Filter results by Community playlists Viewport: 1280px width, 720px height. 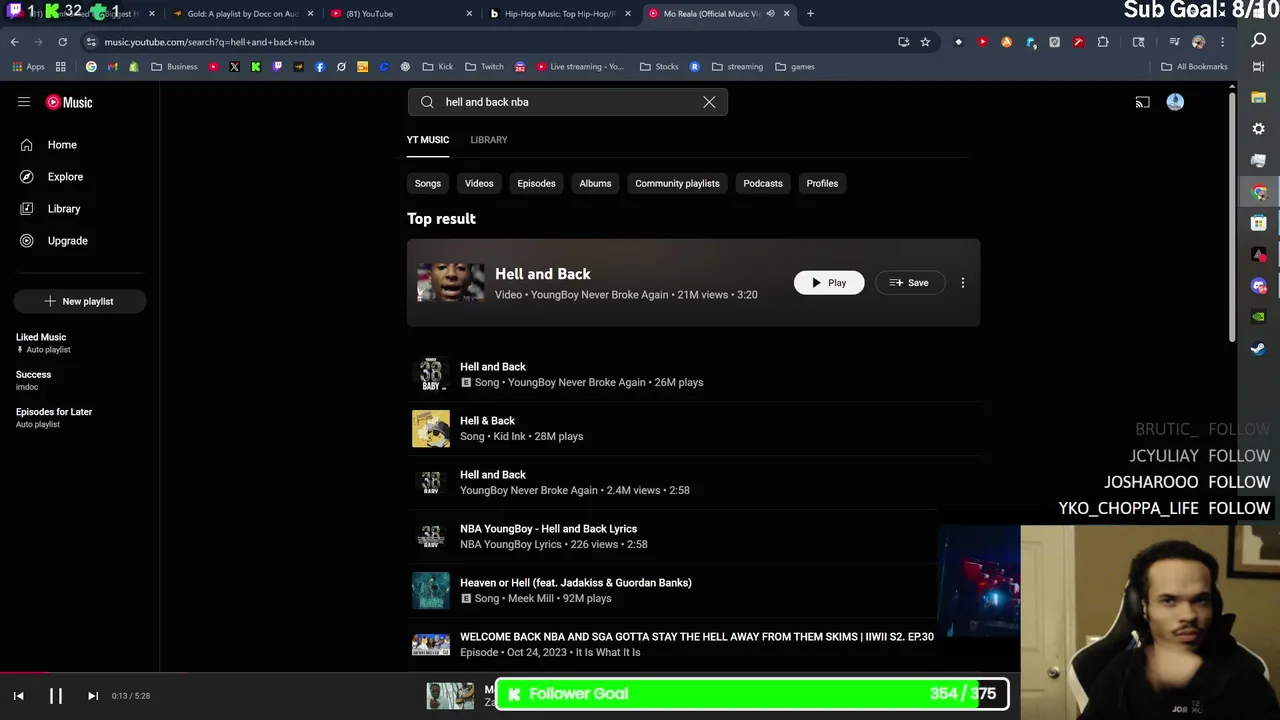pyautogui.click(x=677, y=183)
